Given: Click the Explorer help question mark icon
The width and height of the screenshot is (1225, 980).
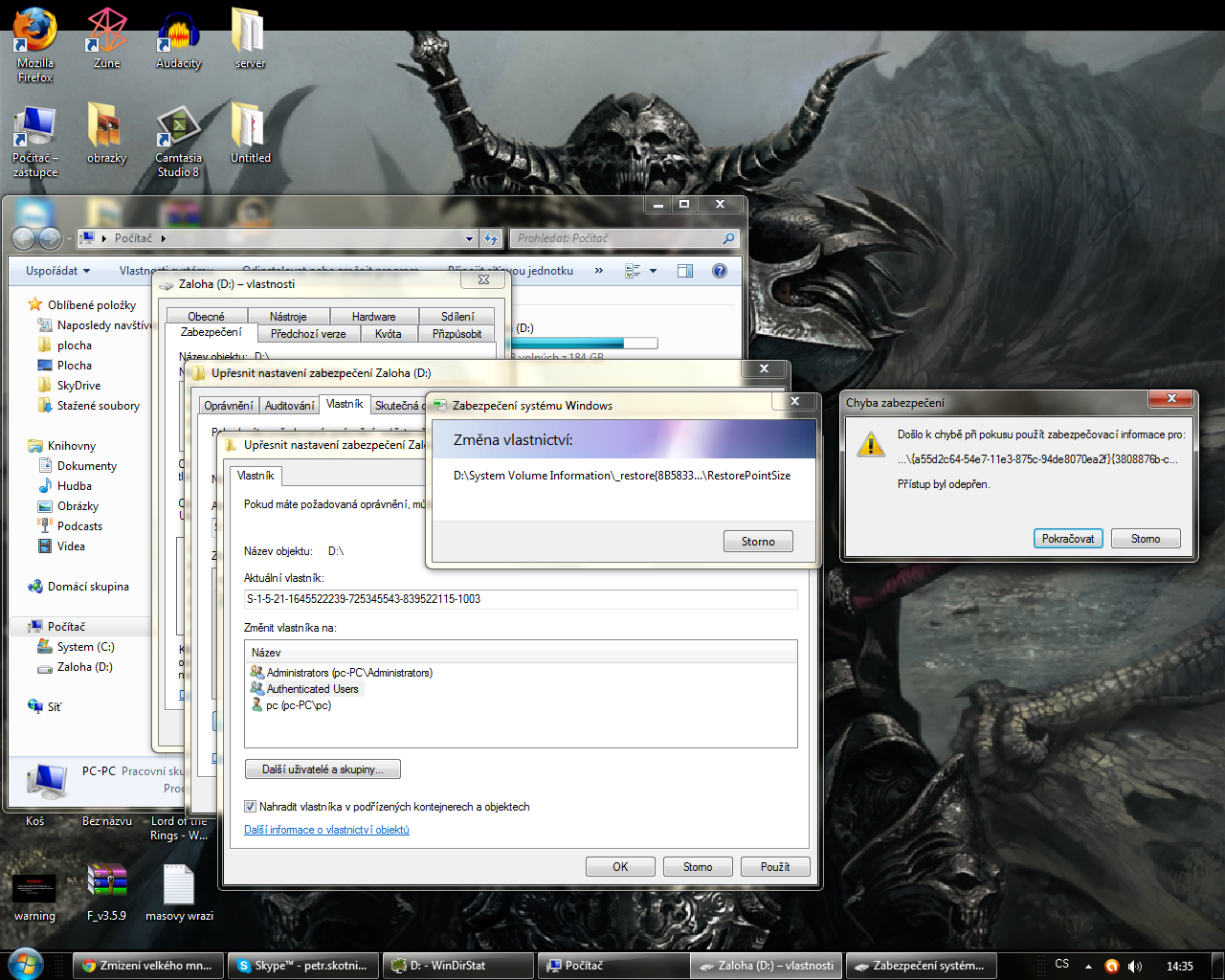Looking at the screenshot, I should 720,271.
